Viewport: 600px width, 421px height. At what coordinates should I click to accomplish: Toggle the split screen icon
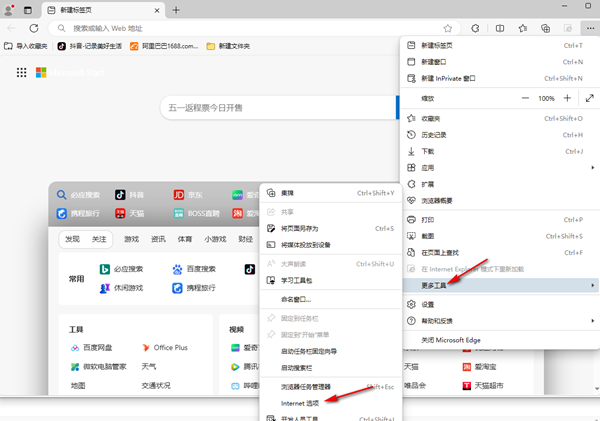point(500,28)
